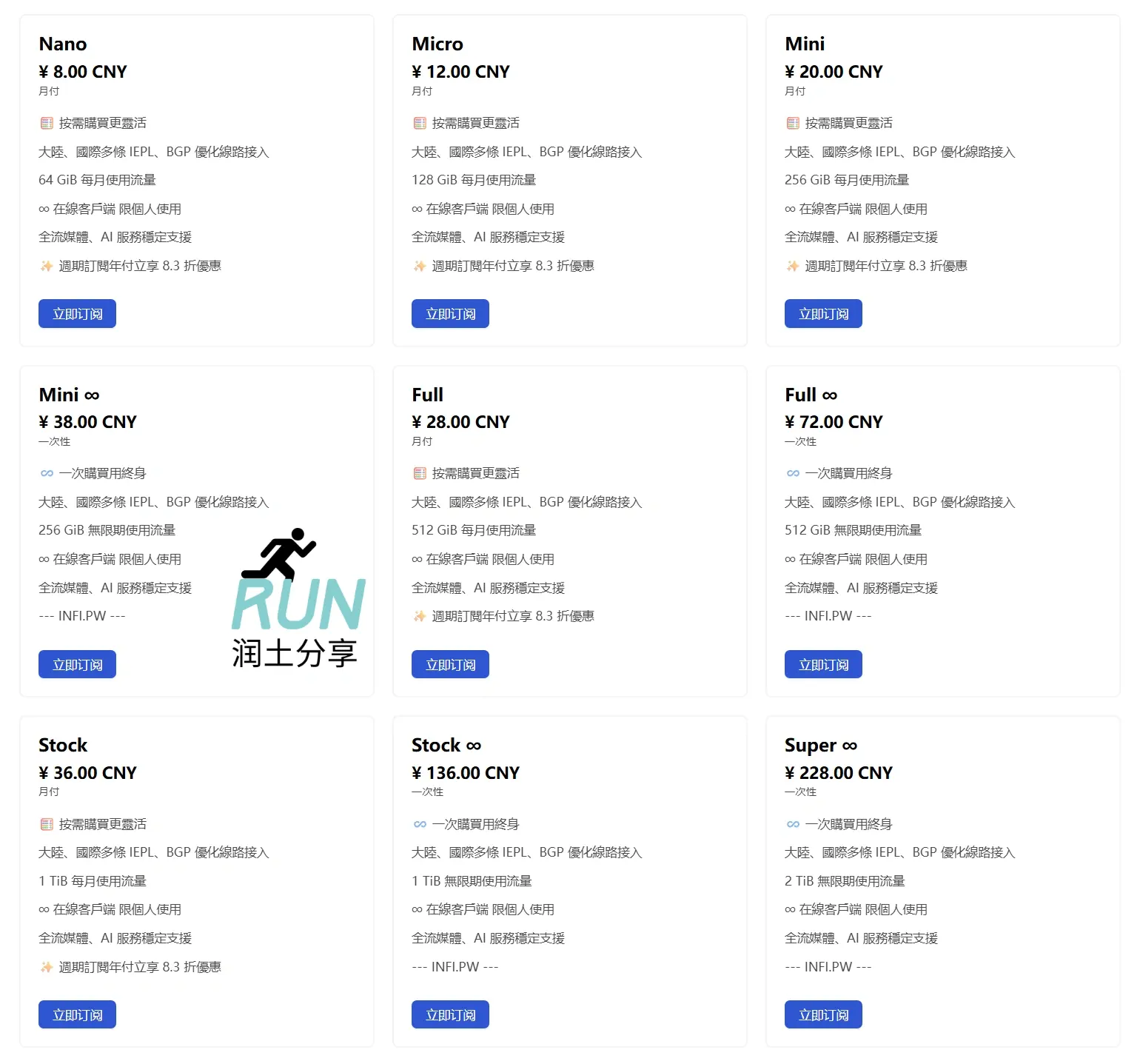Subscribe to the Full ∞ 72.00 CNY plan

823,665
